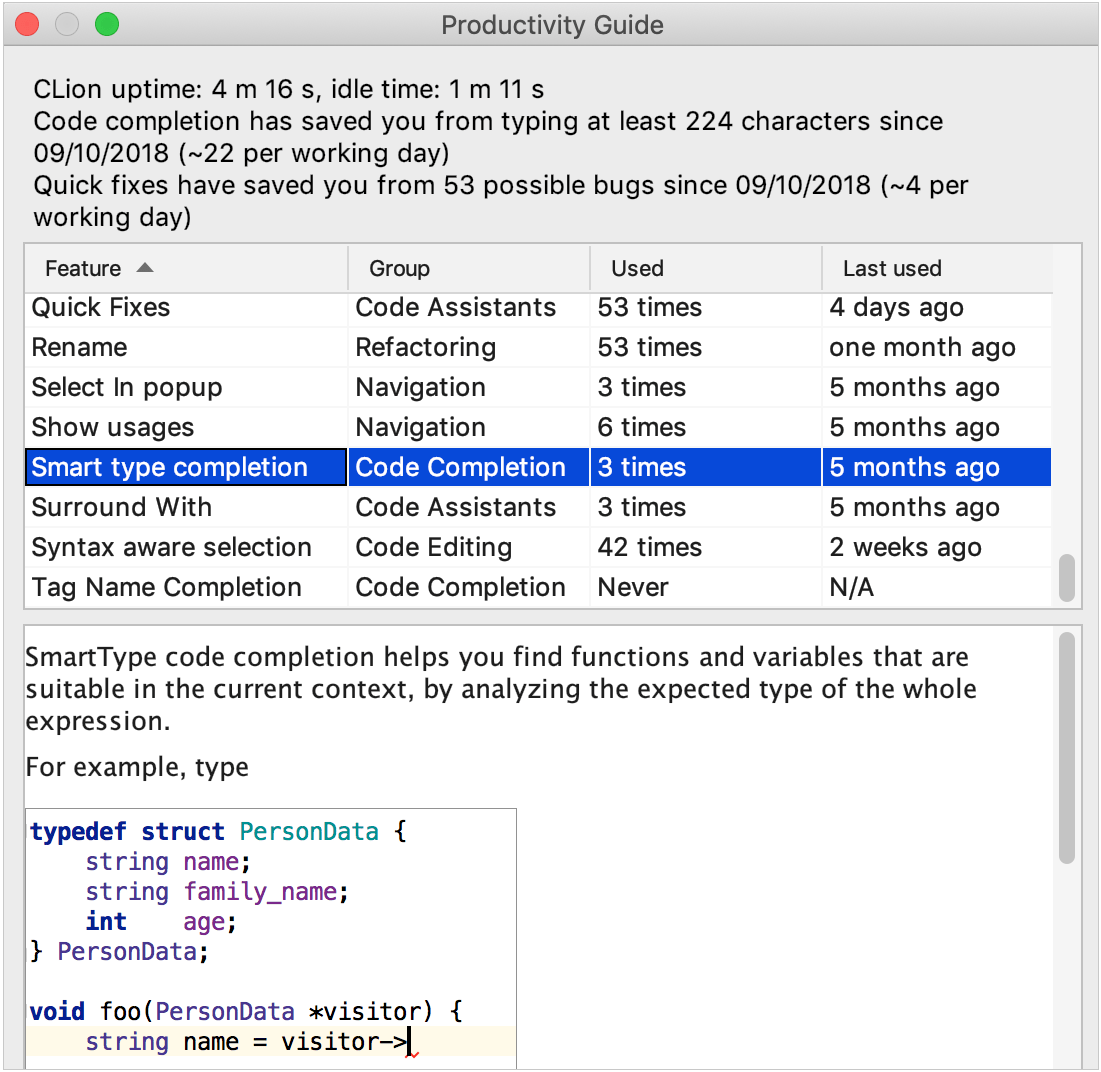Click the Smart type completion row
This screenshot has width=1101, height=1072.
(x=539, y=468)
